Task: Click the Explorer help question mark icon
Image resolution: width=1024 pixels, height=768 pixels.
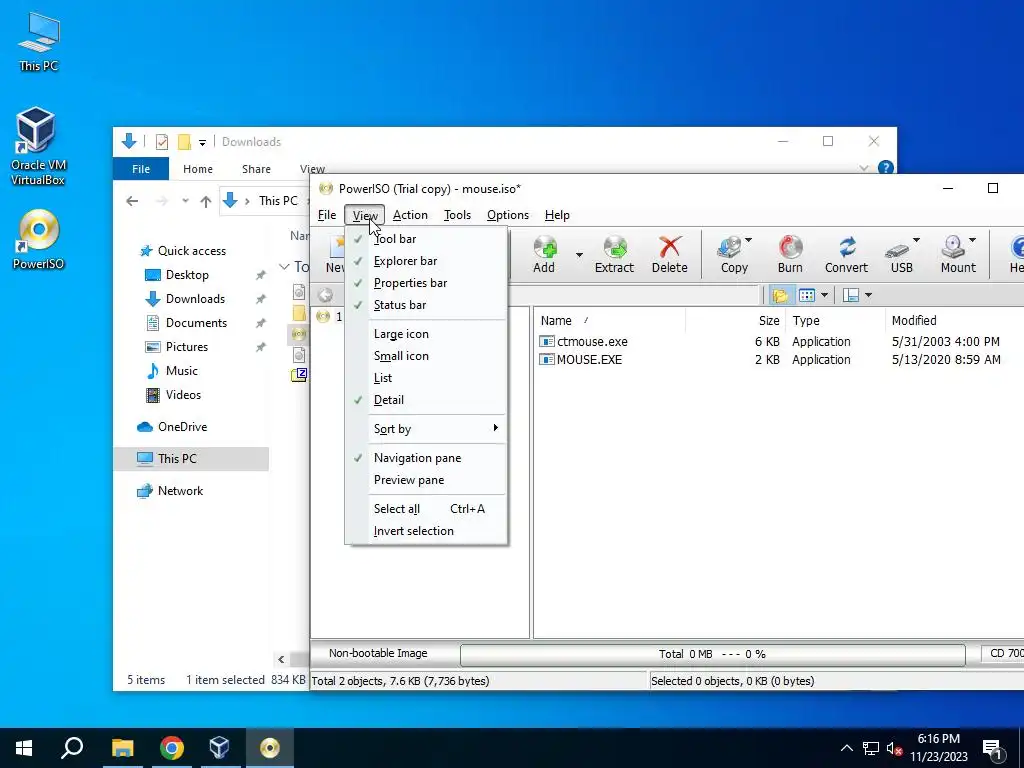Action: point(886,168)
